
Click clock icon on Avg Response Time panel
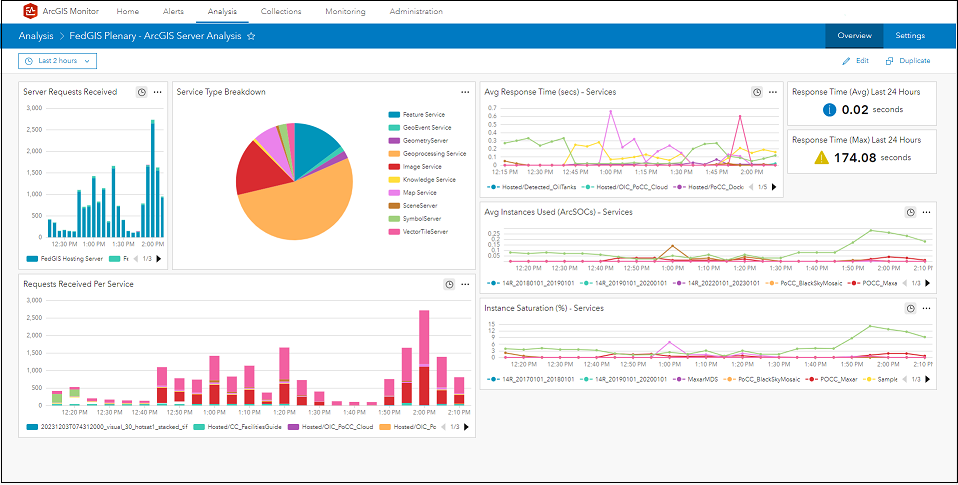pos(757,92)
